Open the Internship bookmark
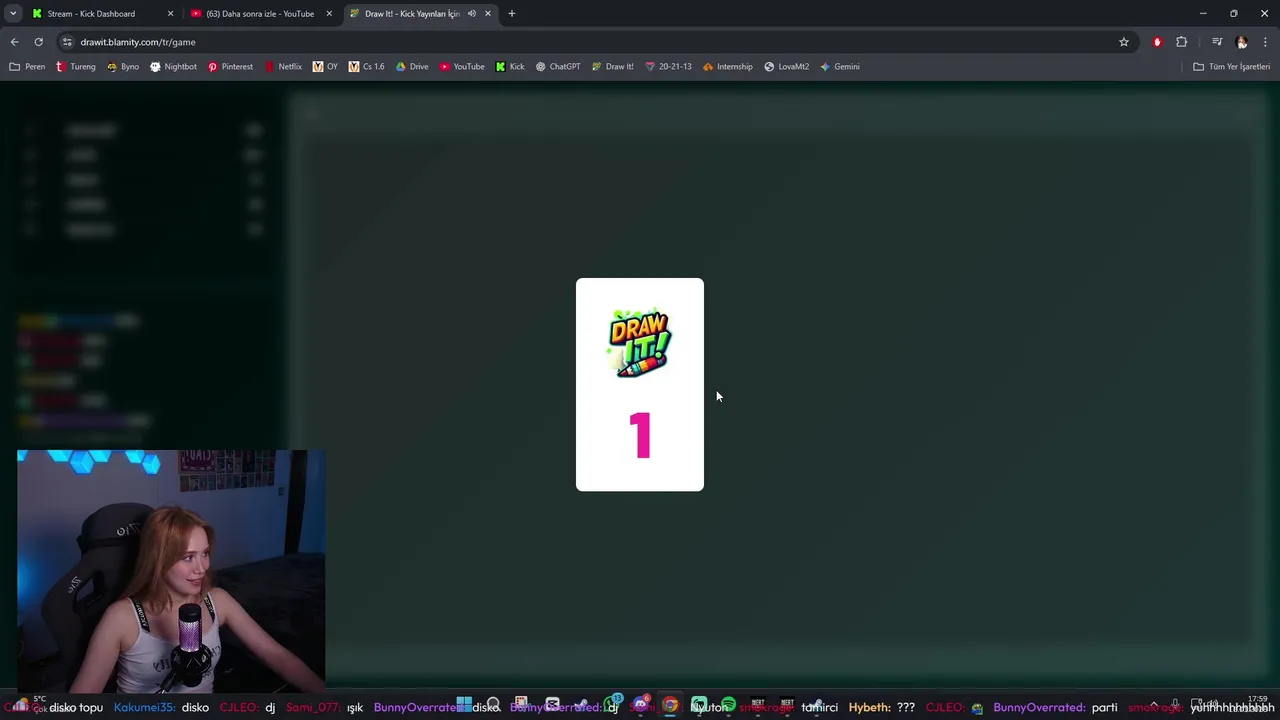The height and width of the screenshot is (720, 1280). (727, 67)
